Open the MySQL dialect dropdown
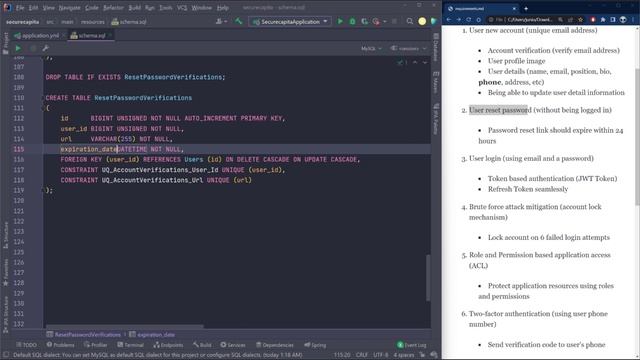The height and width of the screenshot is (360, 640). click(x=371, y=48)
